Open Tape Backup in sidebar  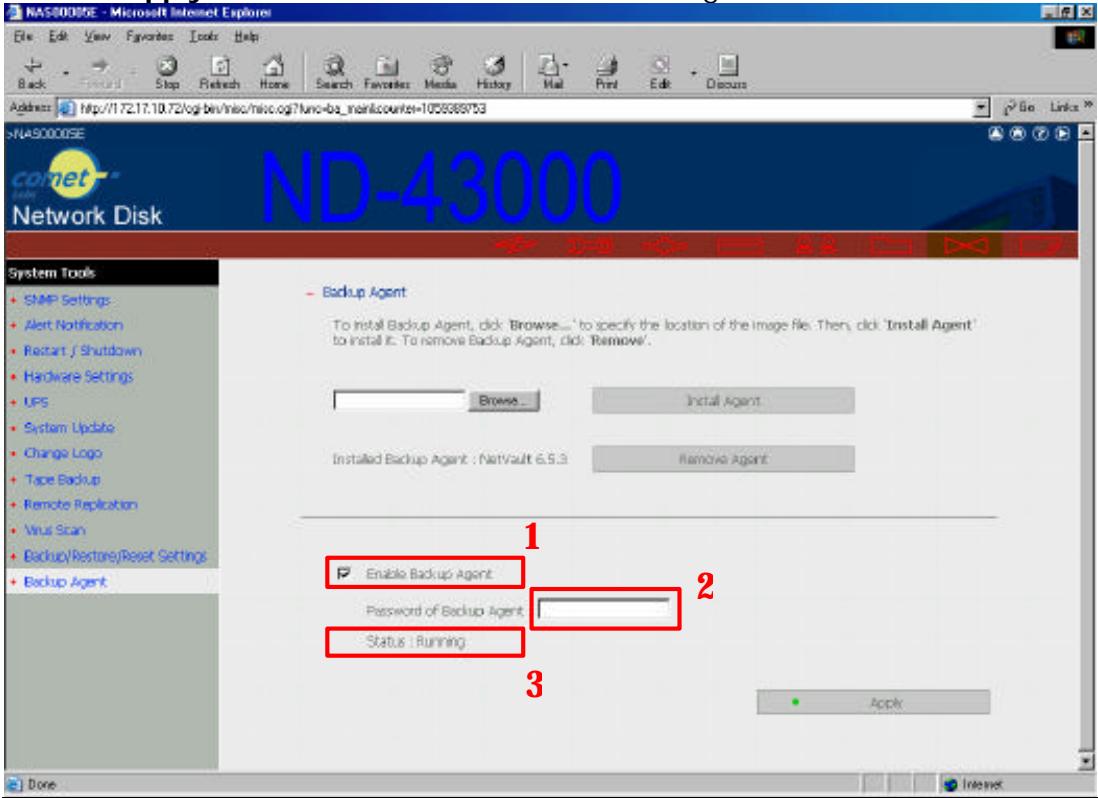(x=62, y=480)
